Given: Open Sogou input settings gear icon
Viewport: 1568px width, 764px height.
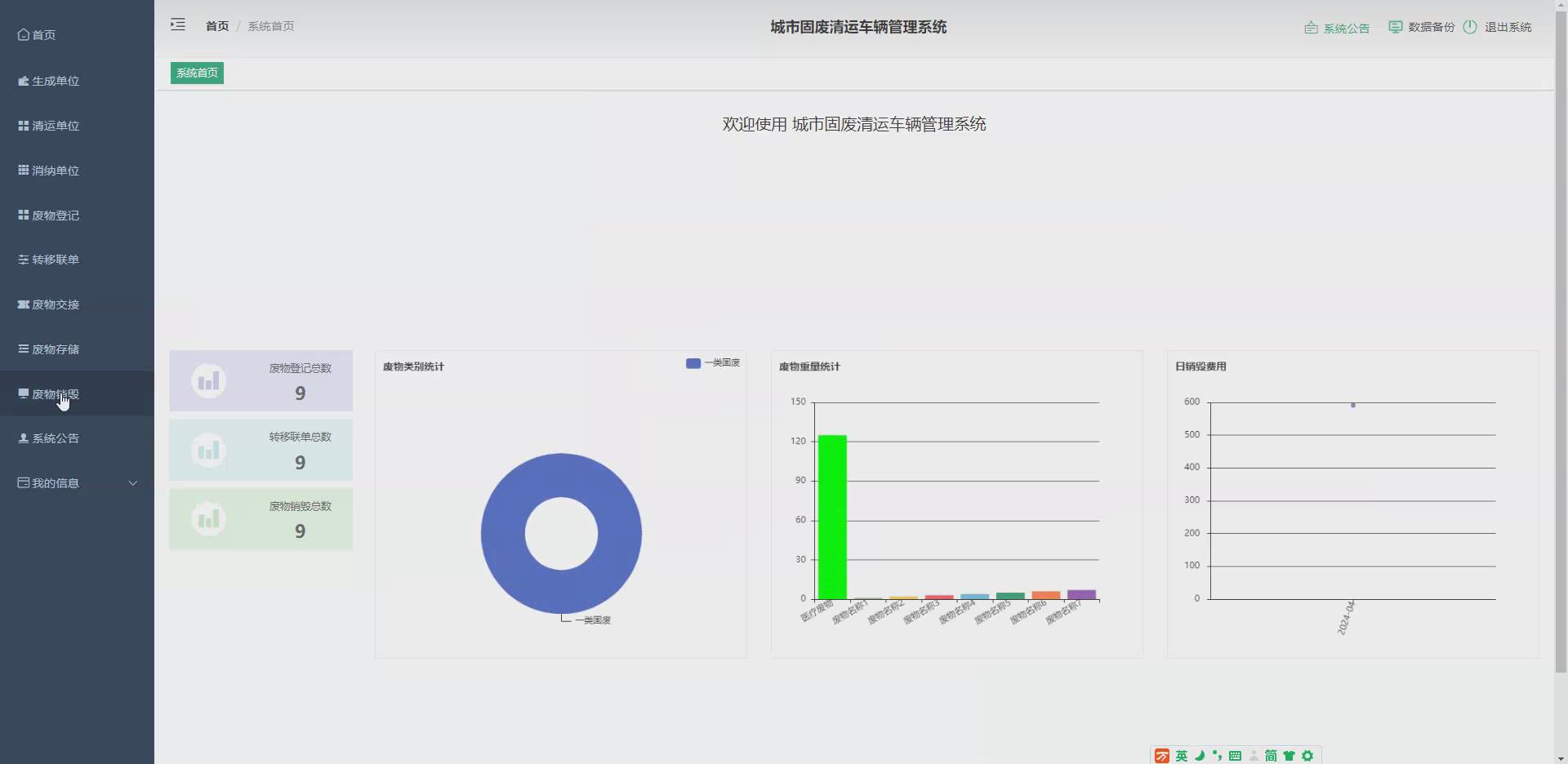Looking at the screenshot, I should point(1307,755).
